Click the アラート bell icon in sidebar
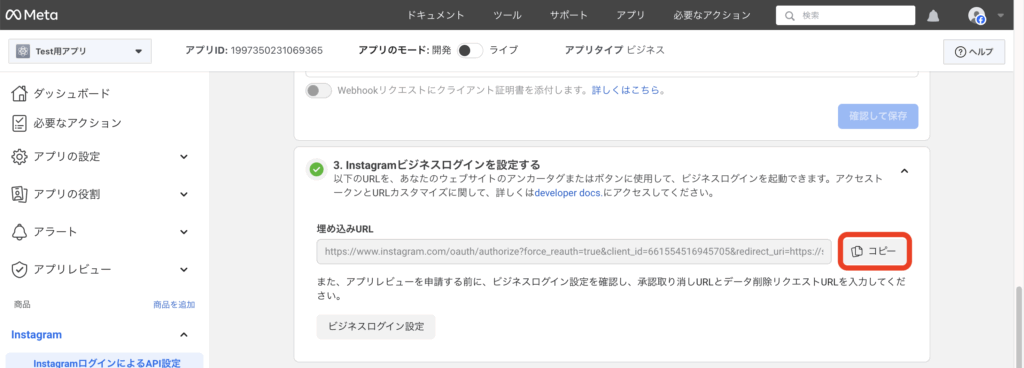The image size is (1024, 368). pos(20,232)
